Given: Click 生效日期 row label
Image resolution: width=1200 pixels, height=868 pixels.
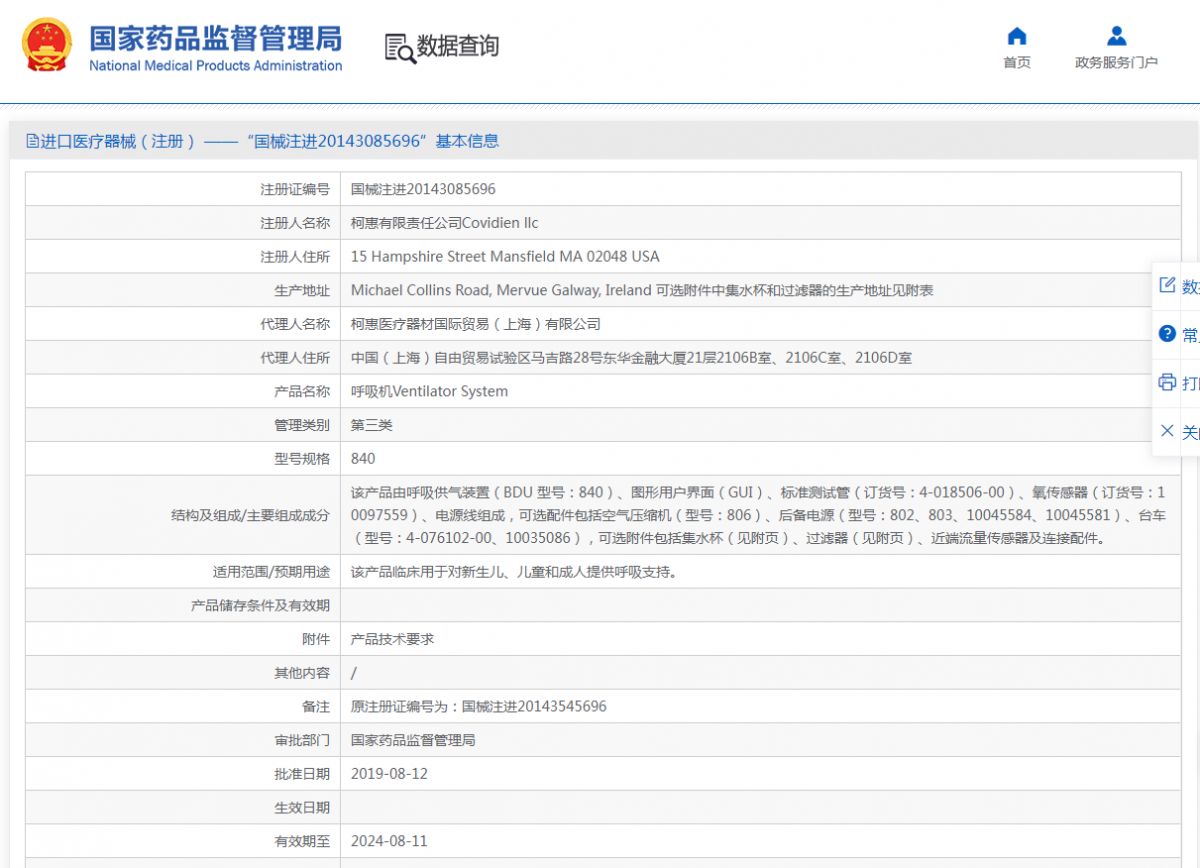Looking at the screenshot, I should pyautogui.click(x=302, y=807).
